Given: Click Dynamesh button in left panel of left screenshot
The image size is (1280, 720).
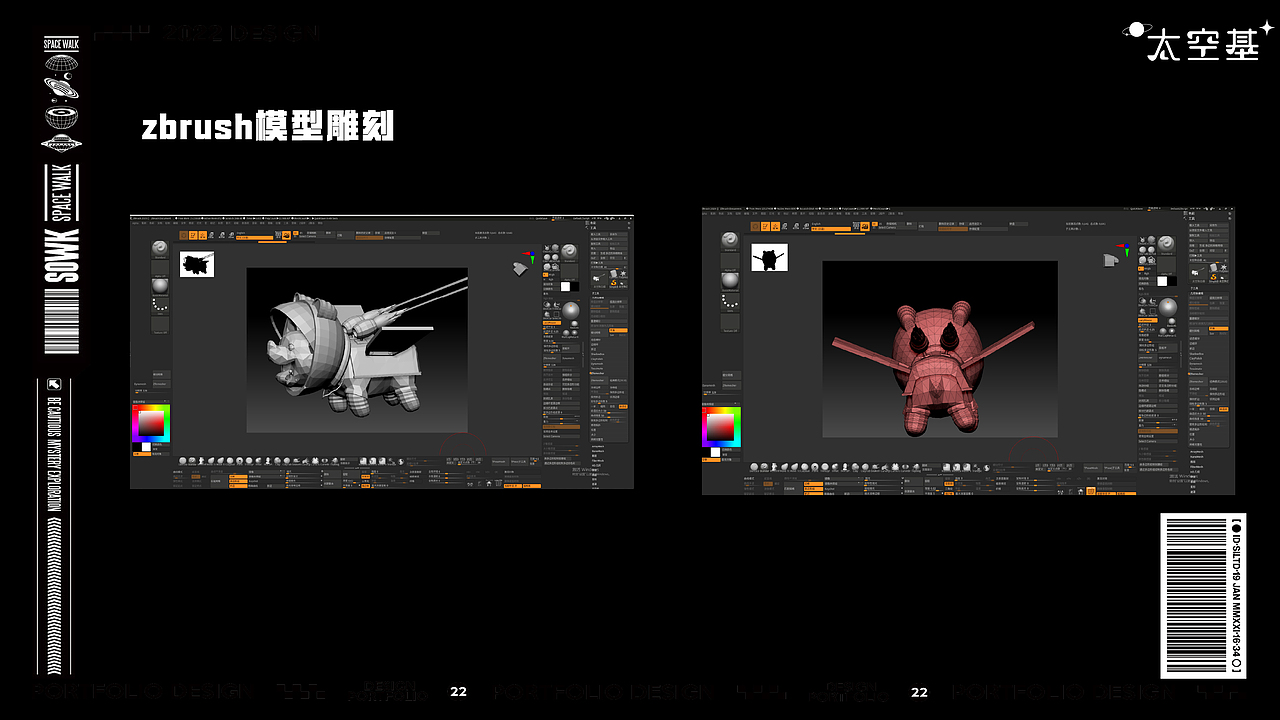Looking at the screenshot, I should [x=140, y=384].
